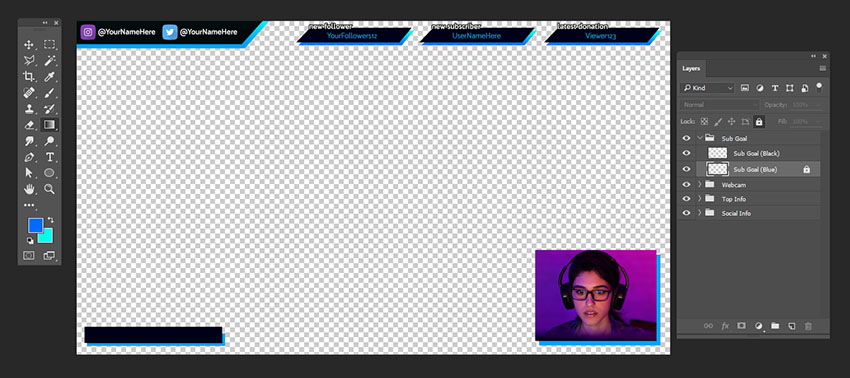Select the Healing Brush tool
The height and width of the screenshot is (378, 850).
tap(29, 93)
